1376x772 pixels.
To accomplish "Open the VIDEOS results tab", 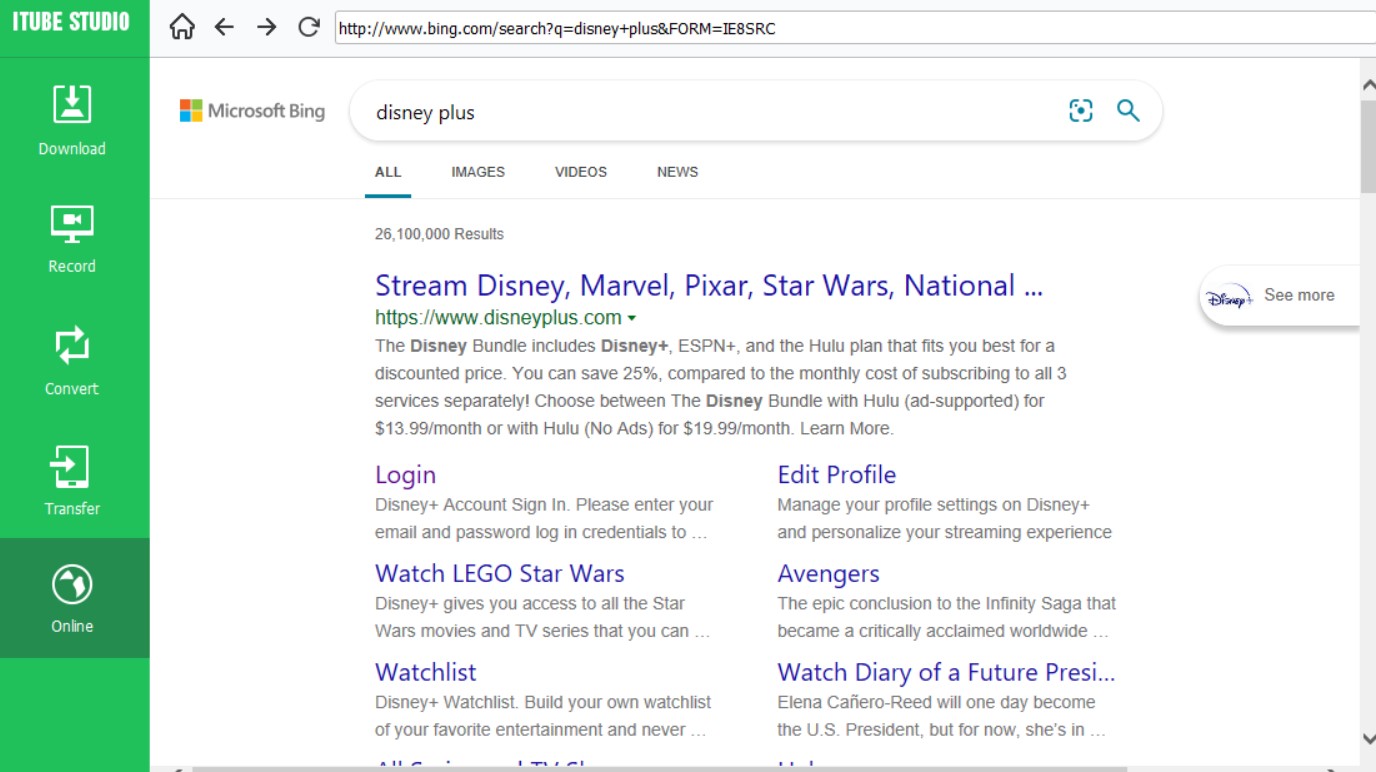I will pyautogui.click(x=580, y=172).
